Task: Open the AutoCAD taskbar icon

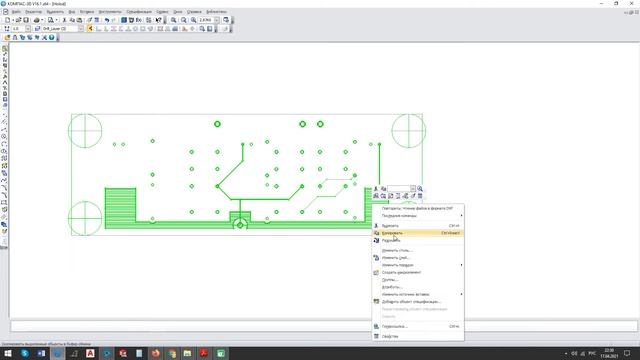Action: [90, 353]
